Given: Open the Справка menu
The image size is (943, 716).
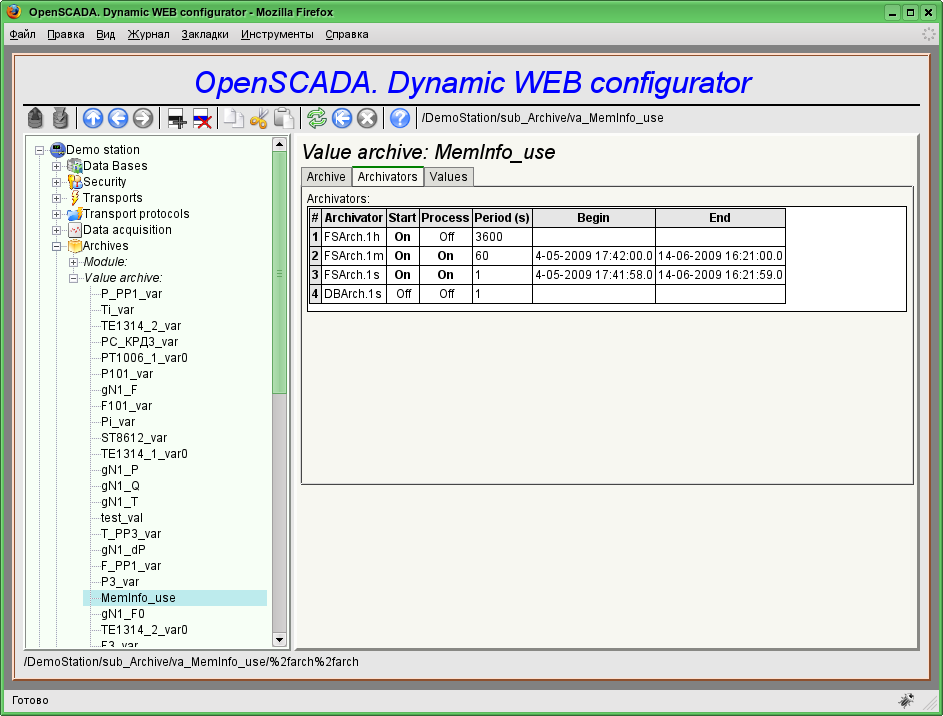Looking at the screenshot, I should click(x=347, y=34).
